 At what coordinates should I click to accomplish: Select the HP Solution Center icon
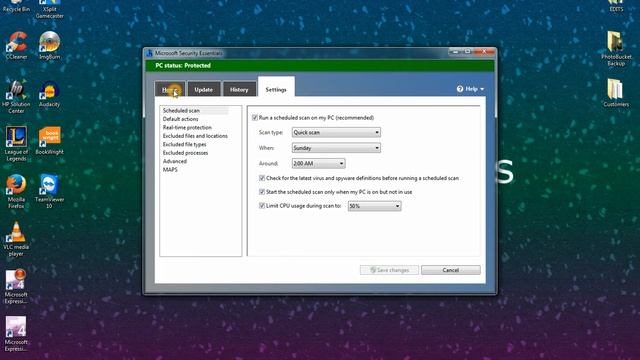click(x=16, y=96)
